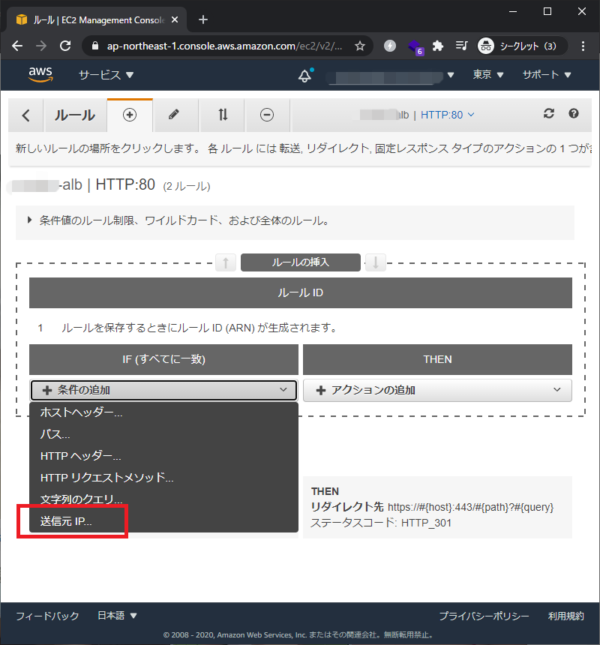
Task: Click the ルール ID header bar
Action: [x=300, y=293]
